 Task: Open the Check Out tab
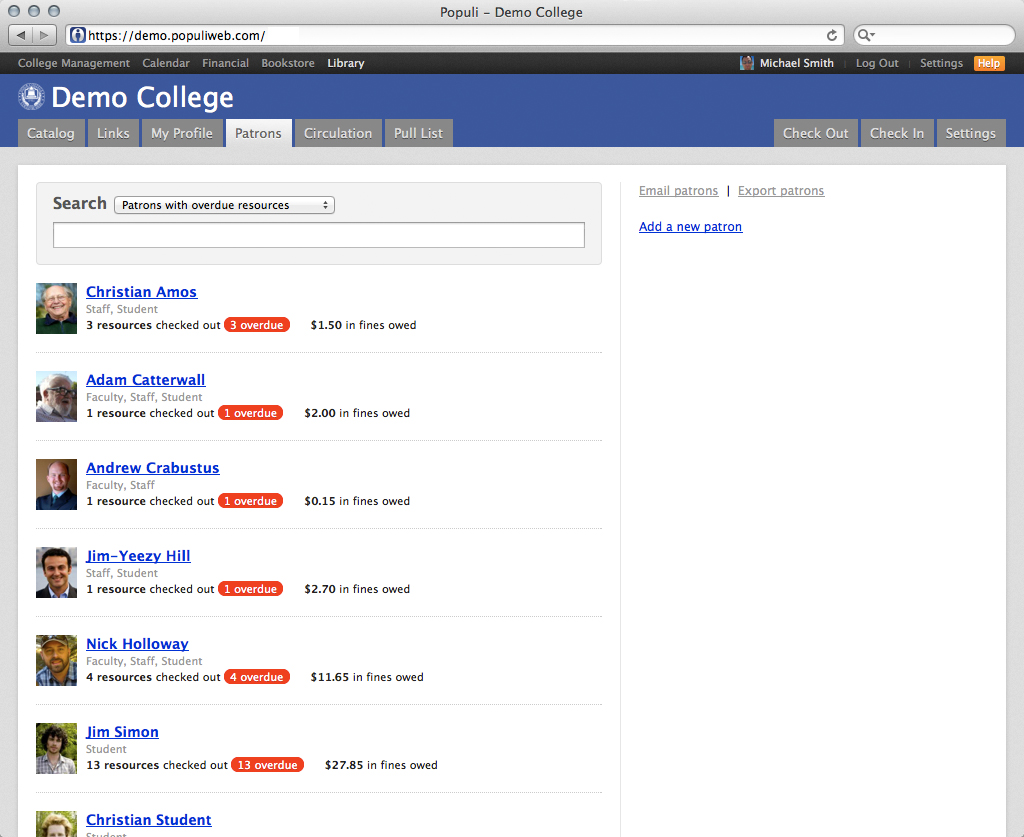pos(816,133)
